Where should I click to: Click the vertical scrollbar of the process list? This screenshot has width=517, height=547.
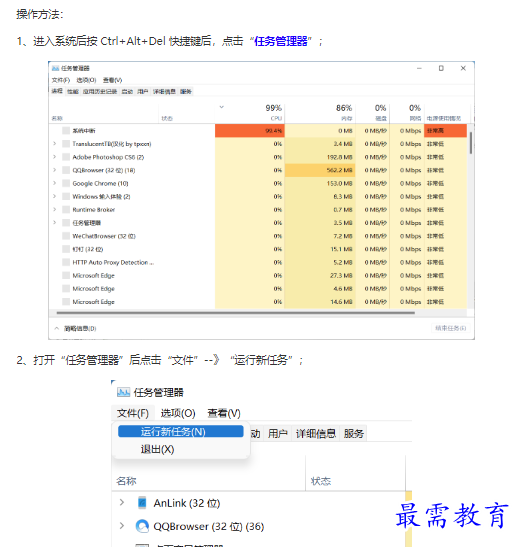pos(471,143)
